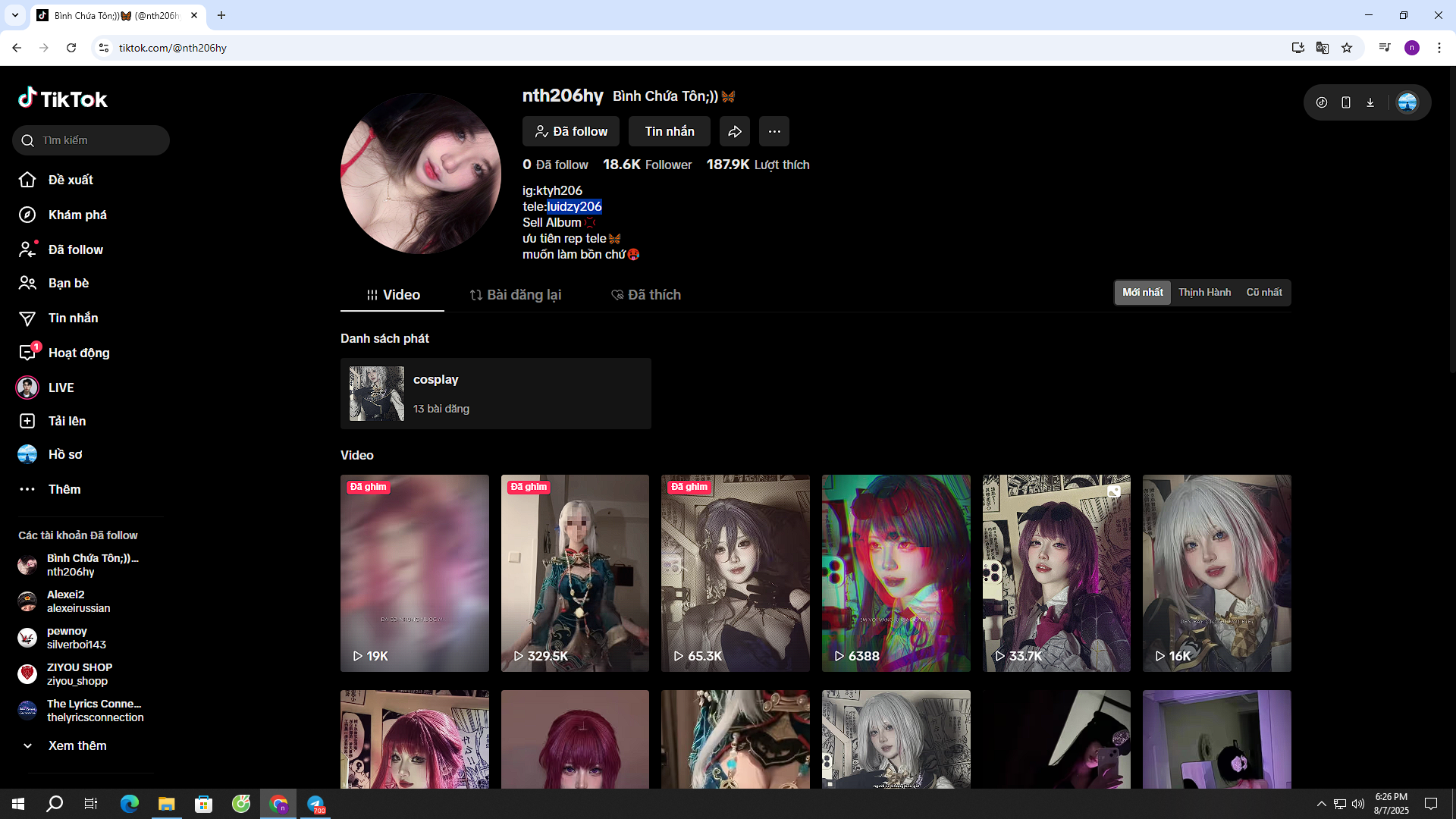The image size is (1456, 819).
Task: Click the Tin nhắn message button on profile
Action: (x=670, y=131)
